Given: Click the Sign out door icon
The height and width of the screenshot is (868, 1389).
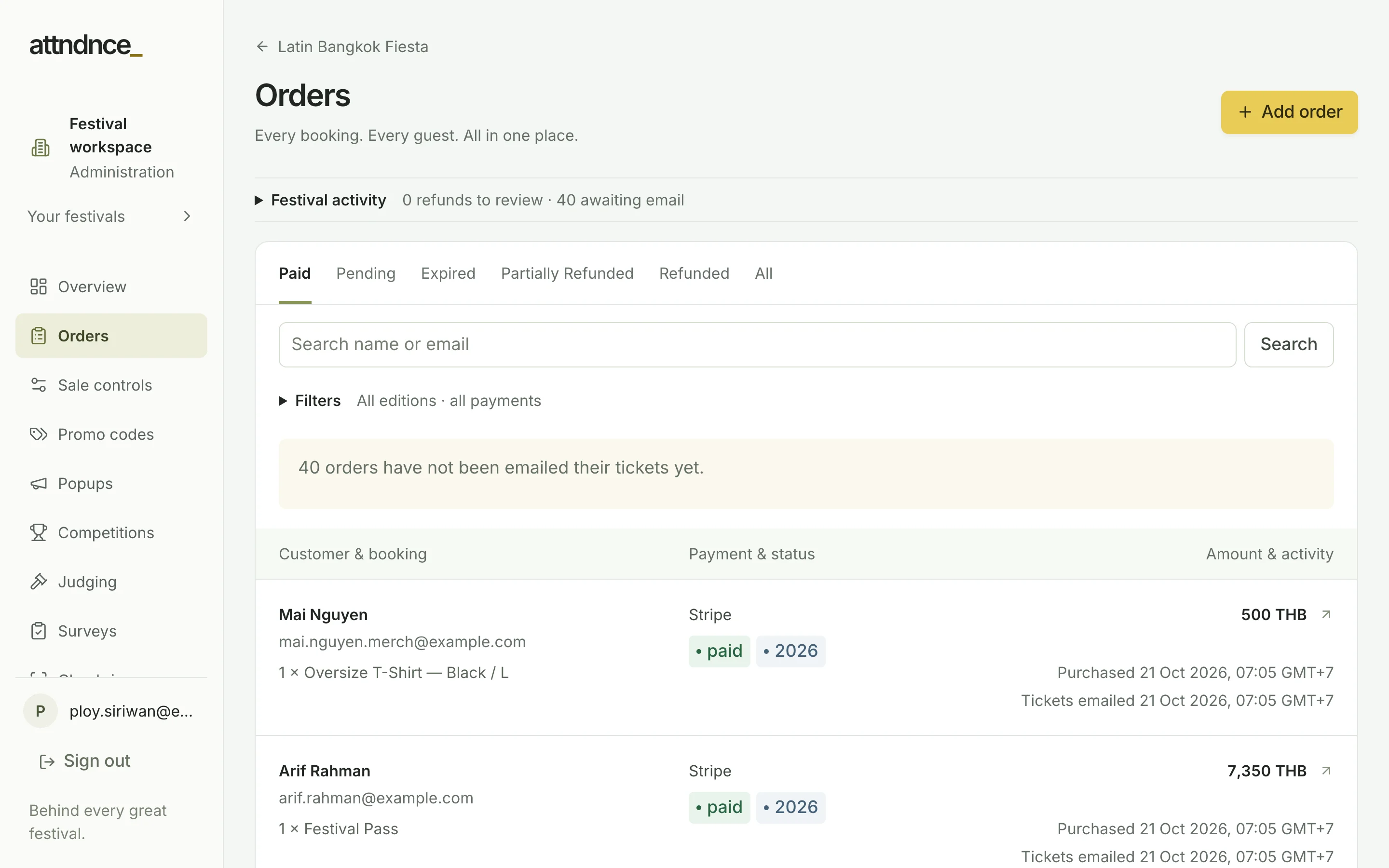Looking at the screenshot, I should click(x=47, y=761).
